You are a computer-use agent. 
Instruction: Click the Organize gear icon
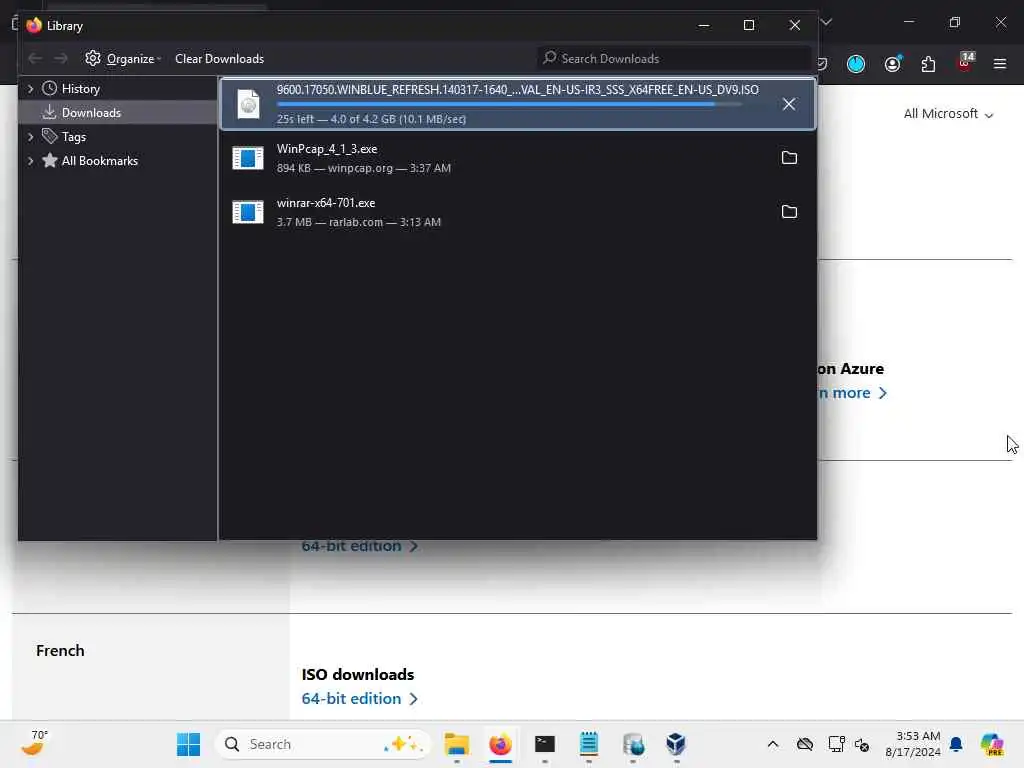[93, 58]
